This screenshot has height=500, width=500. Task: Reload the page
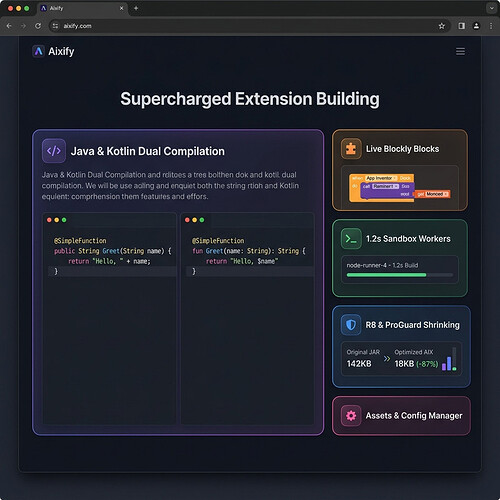38,26
